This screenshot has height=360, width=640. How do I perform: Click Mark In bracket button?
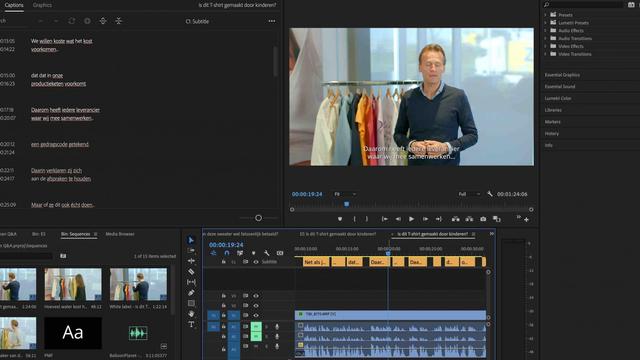coord(354,219)
